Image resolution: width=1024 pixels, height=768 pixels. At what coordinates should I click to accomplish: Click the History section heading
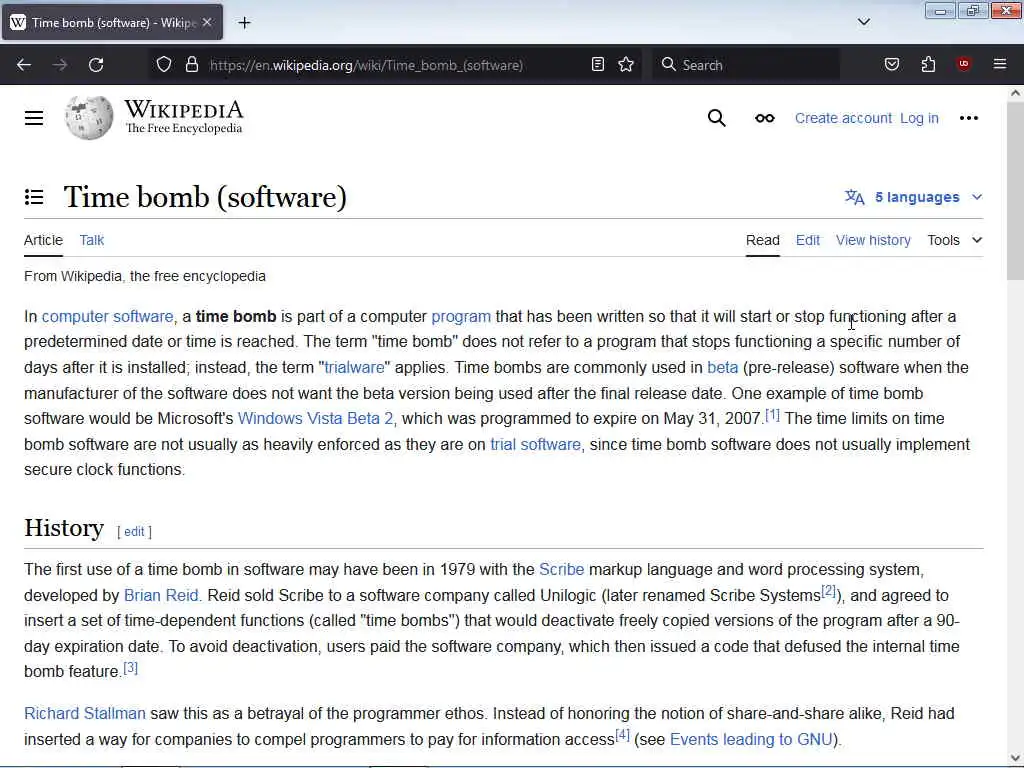click(64, 528)
